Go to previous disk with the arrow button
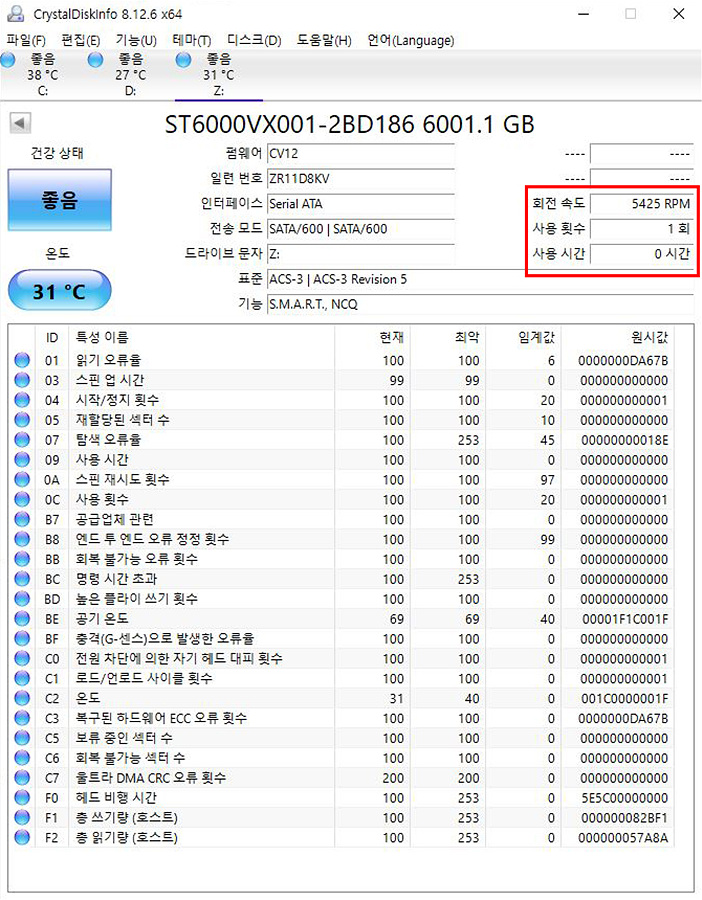 click(x=20, y=123)
